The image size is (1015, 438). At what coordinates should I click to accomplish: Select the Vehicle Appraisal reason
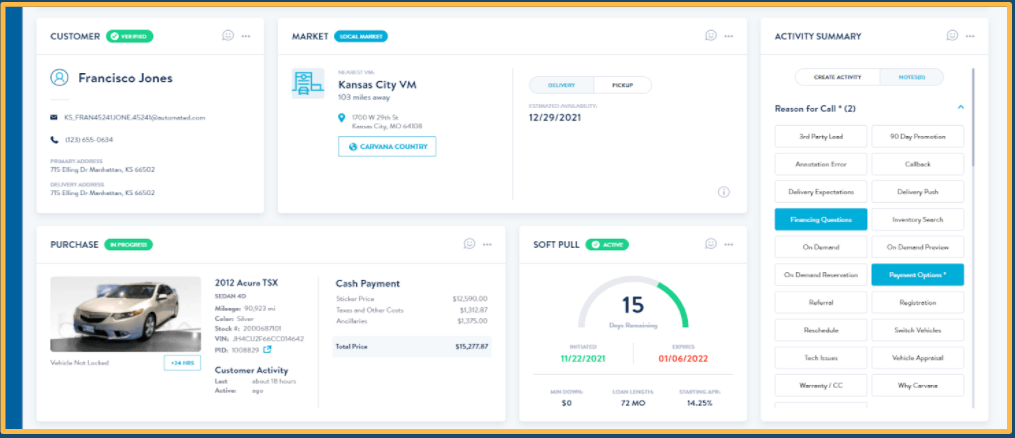[x=917, y=358]
